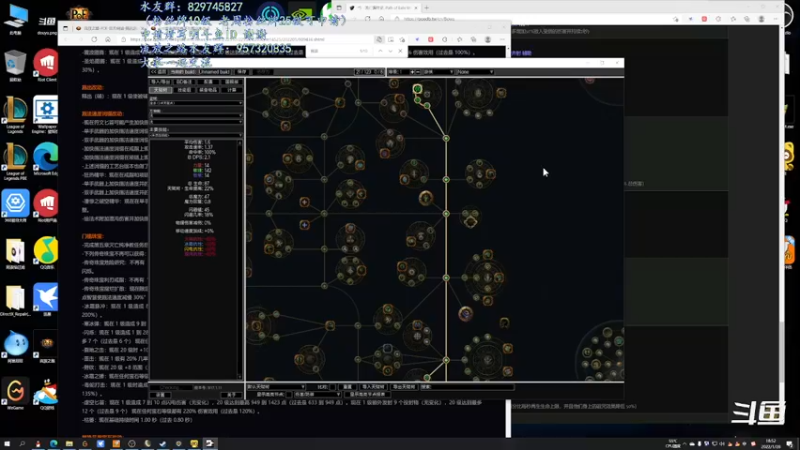Expand the first dropdown in the left sidebar
Screen dimensions: 800x450
pos(196,103)
